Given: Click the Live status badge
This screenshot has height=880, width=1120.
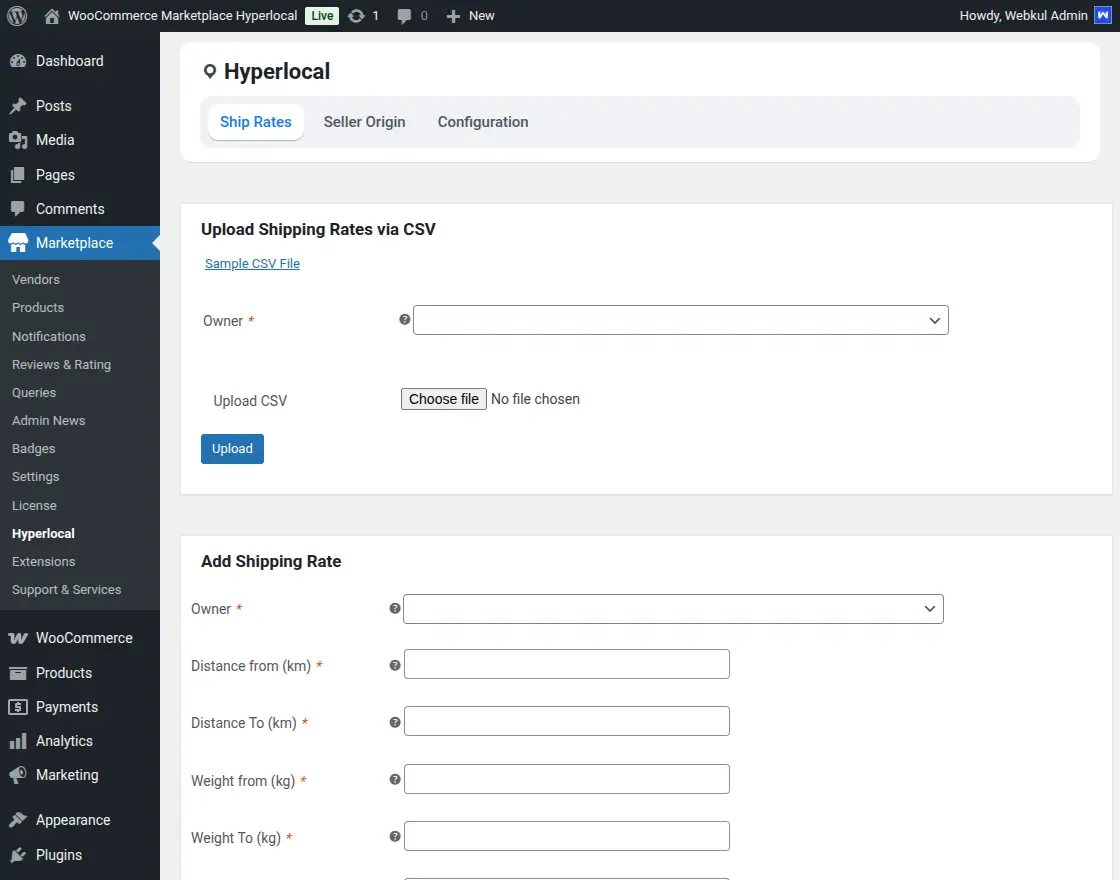Looking at the screenshot, I should click(322, 16).
